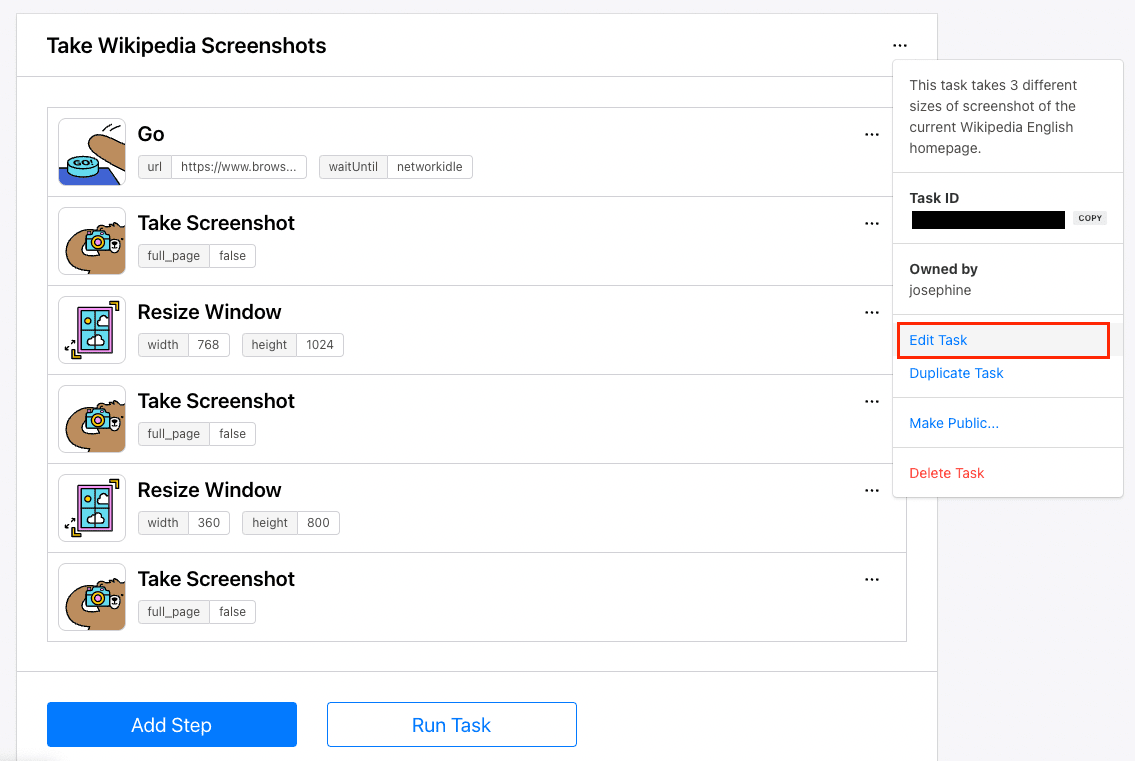Click the 768-width Resize Window icon
The width and height of the screenshot is (1135, 761).
[92, 330]
